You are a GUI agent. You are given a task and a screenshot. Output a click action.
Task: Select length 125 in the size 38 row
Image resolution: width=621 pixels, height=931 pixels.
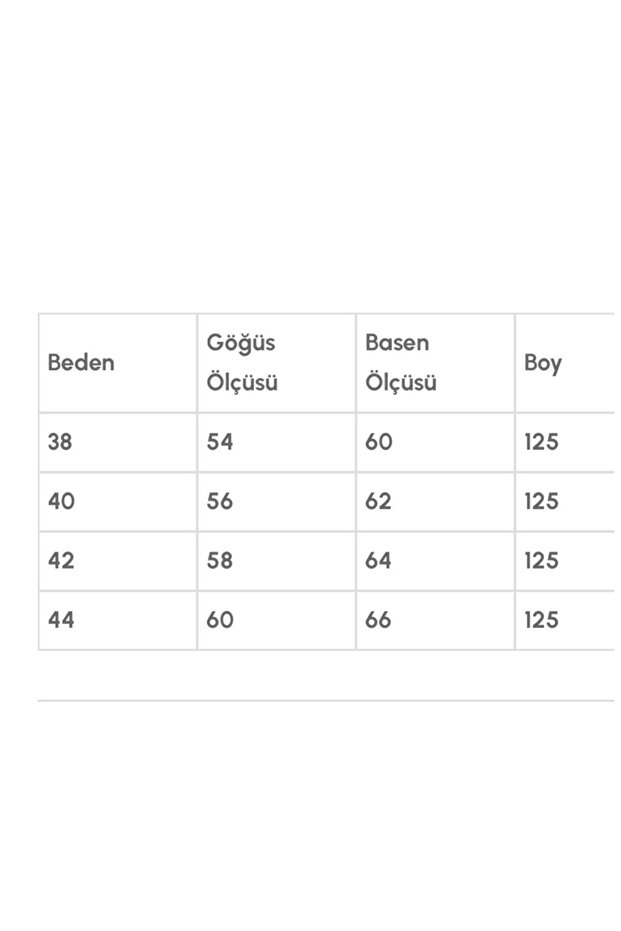541,441
